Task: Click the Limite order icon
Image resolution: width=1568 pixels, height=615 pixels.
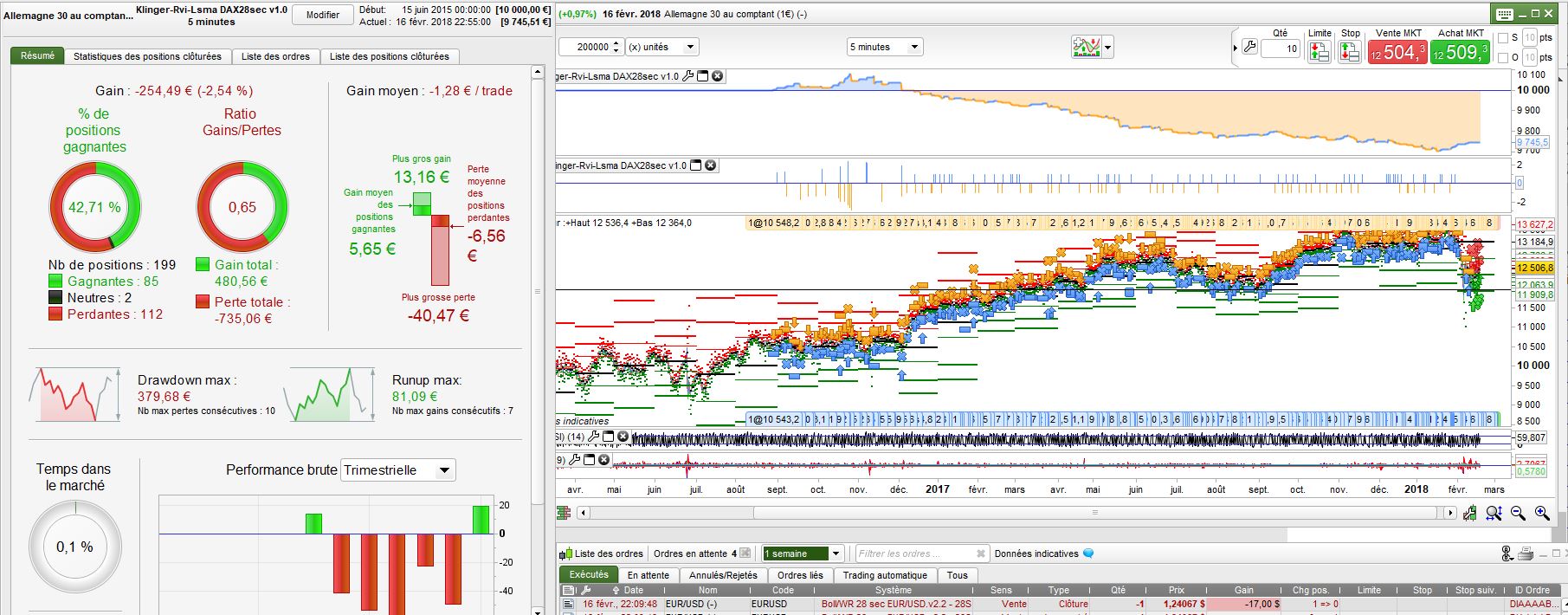Action: (1319, 51)
